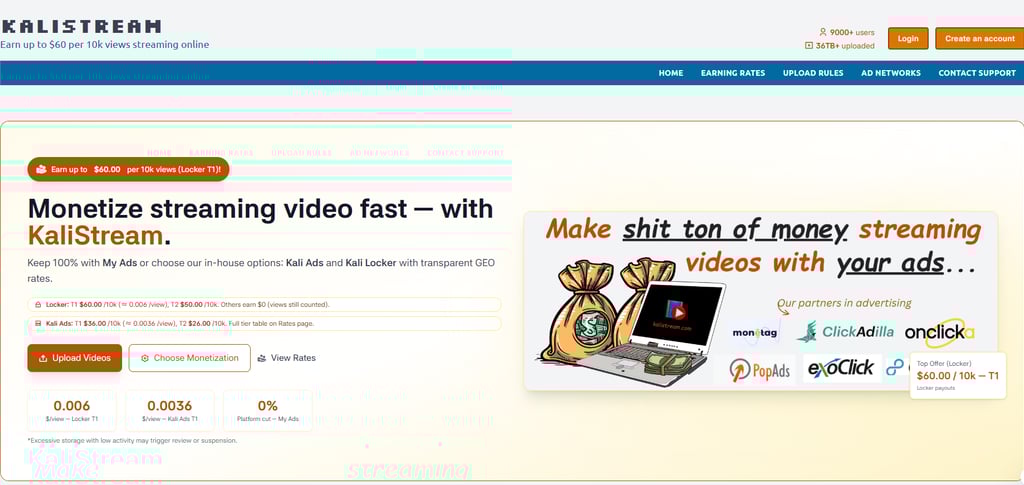1024x485 pixels.
Task: Click the ClickAdilla partner logo
Action: click(845, 332)
